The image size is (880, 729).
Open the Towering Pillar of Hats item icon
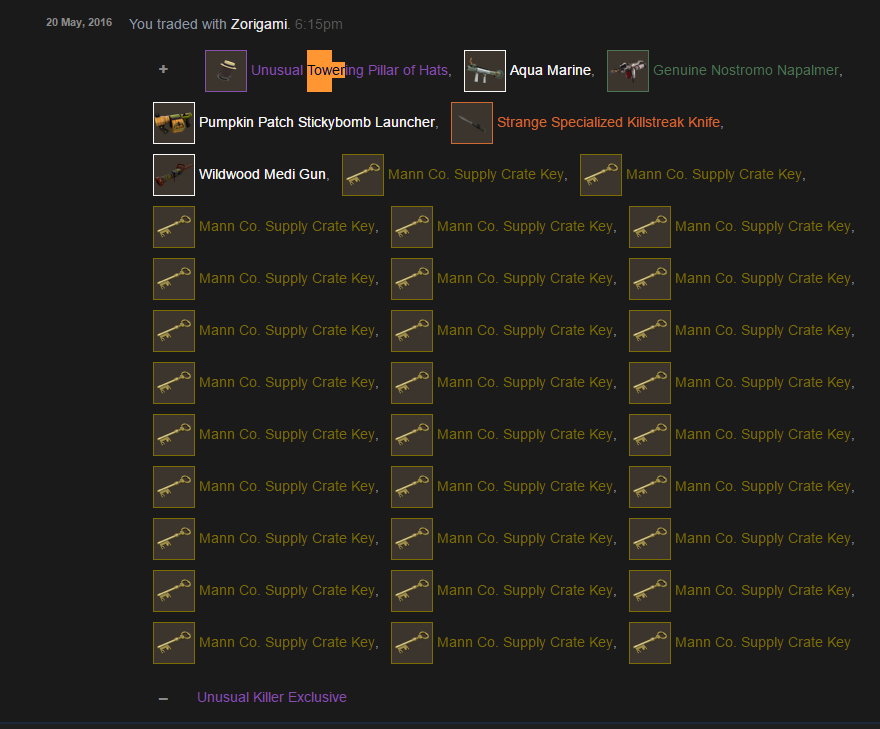226,71
